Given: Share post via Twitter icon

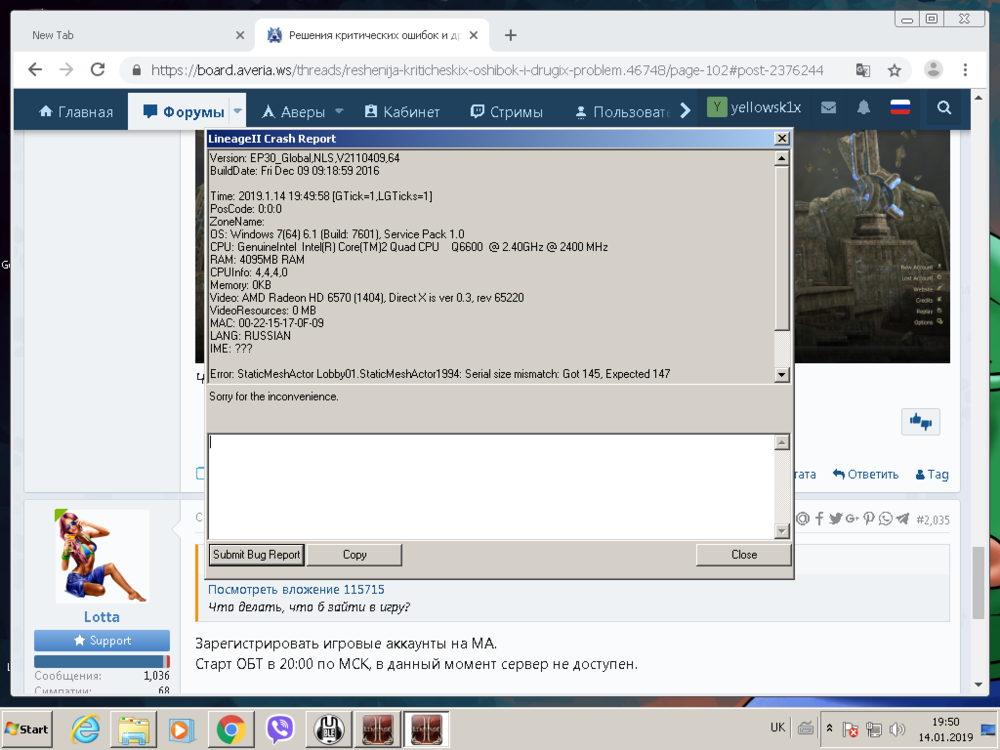Looking at the screenshot, I should pos(835,518).
